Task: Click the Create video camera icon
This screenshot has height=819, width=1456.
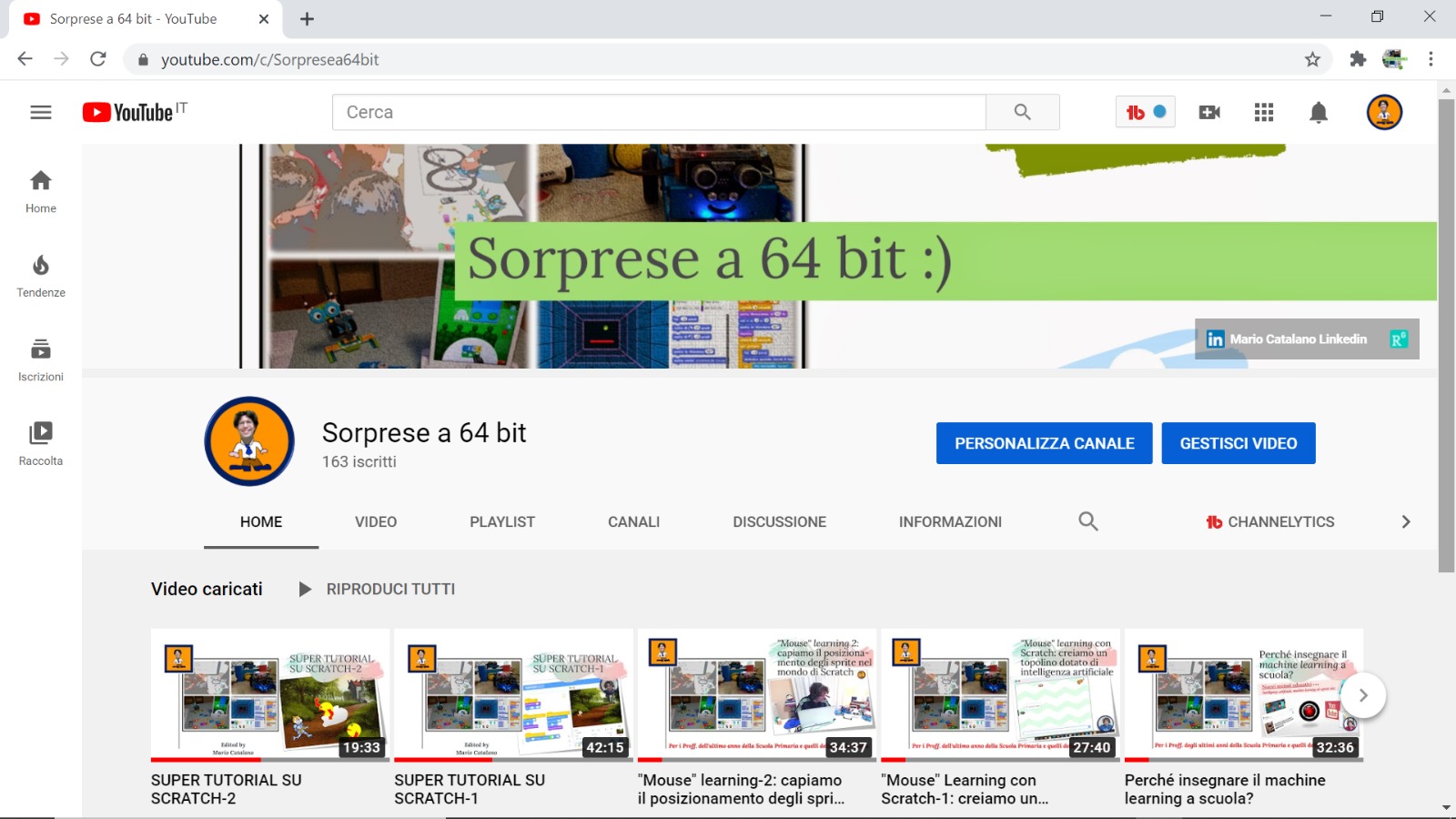Action: [1209, 112]
